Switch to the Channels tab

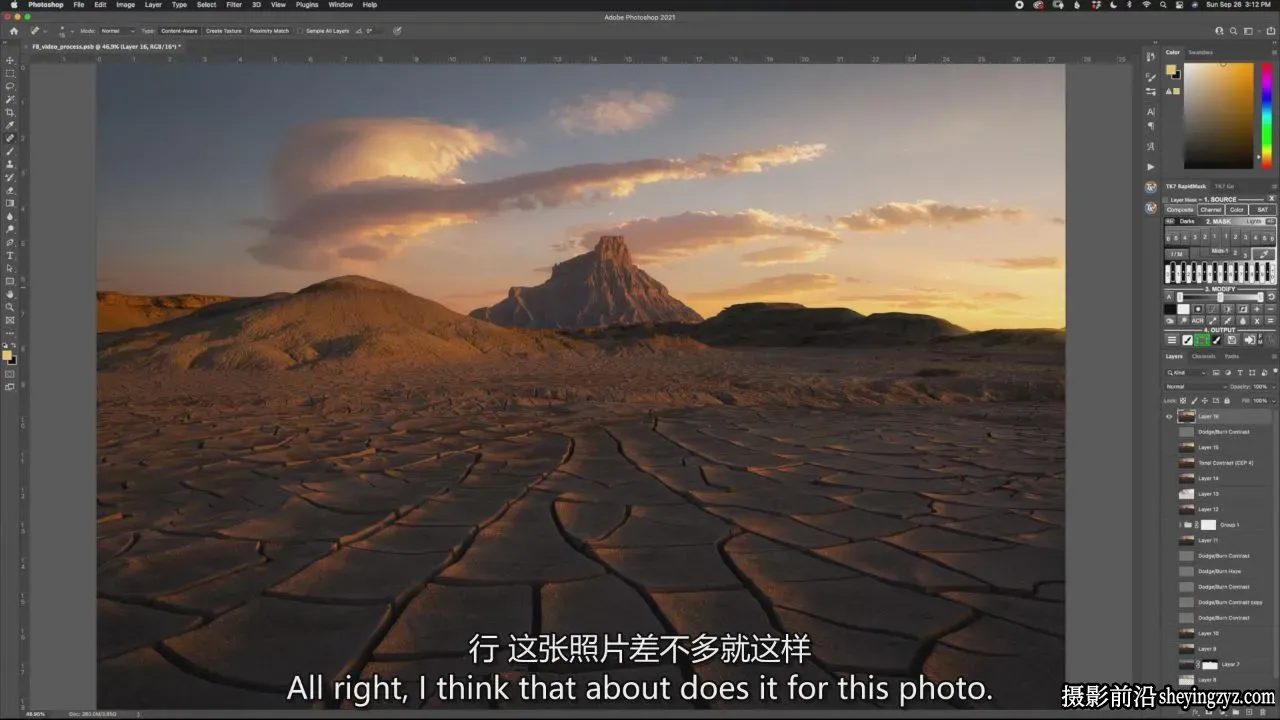1203,356
